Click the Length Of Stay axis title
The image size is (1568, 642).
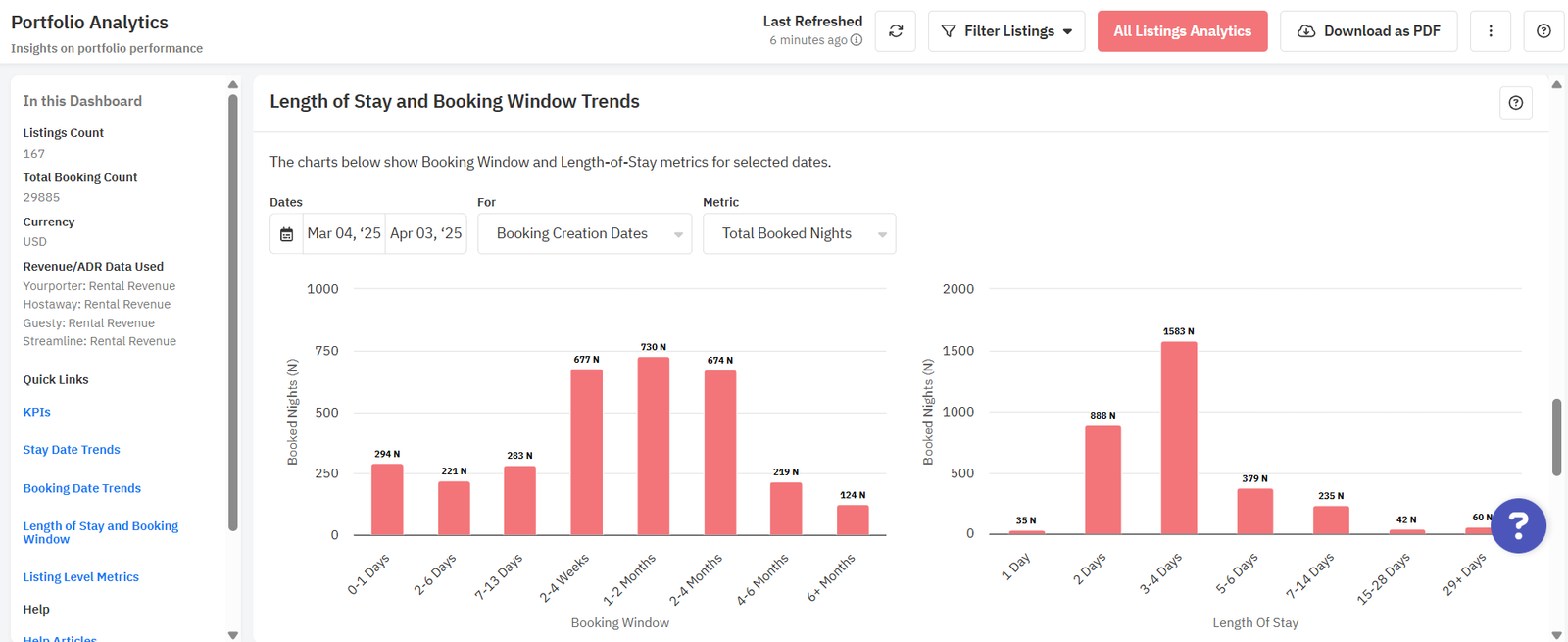pos(1255,622)
